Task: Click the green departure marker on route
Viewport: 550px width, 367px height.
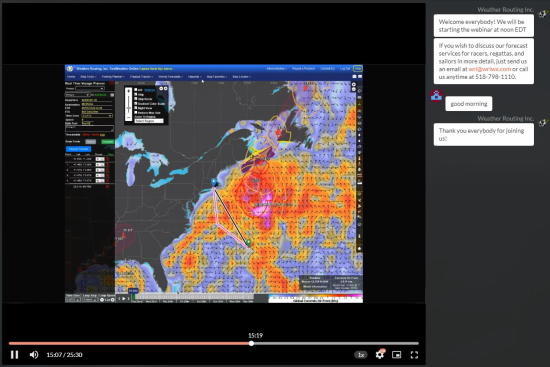Action: (x=249, y=242)
